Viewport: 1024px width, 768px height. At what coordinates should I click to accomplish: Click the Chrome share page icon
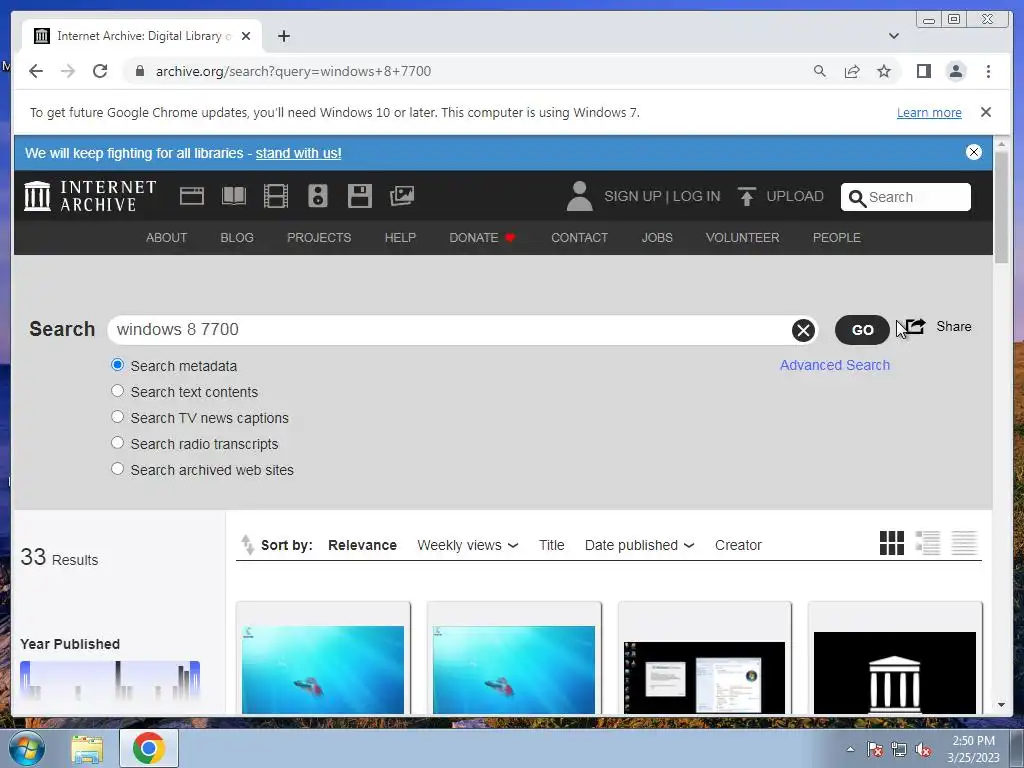pyautogui.click(x=852, y=71)
